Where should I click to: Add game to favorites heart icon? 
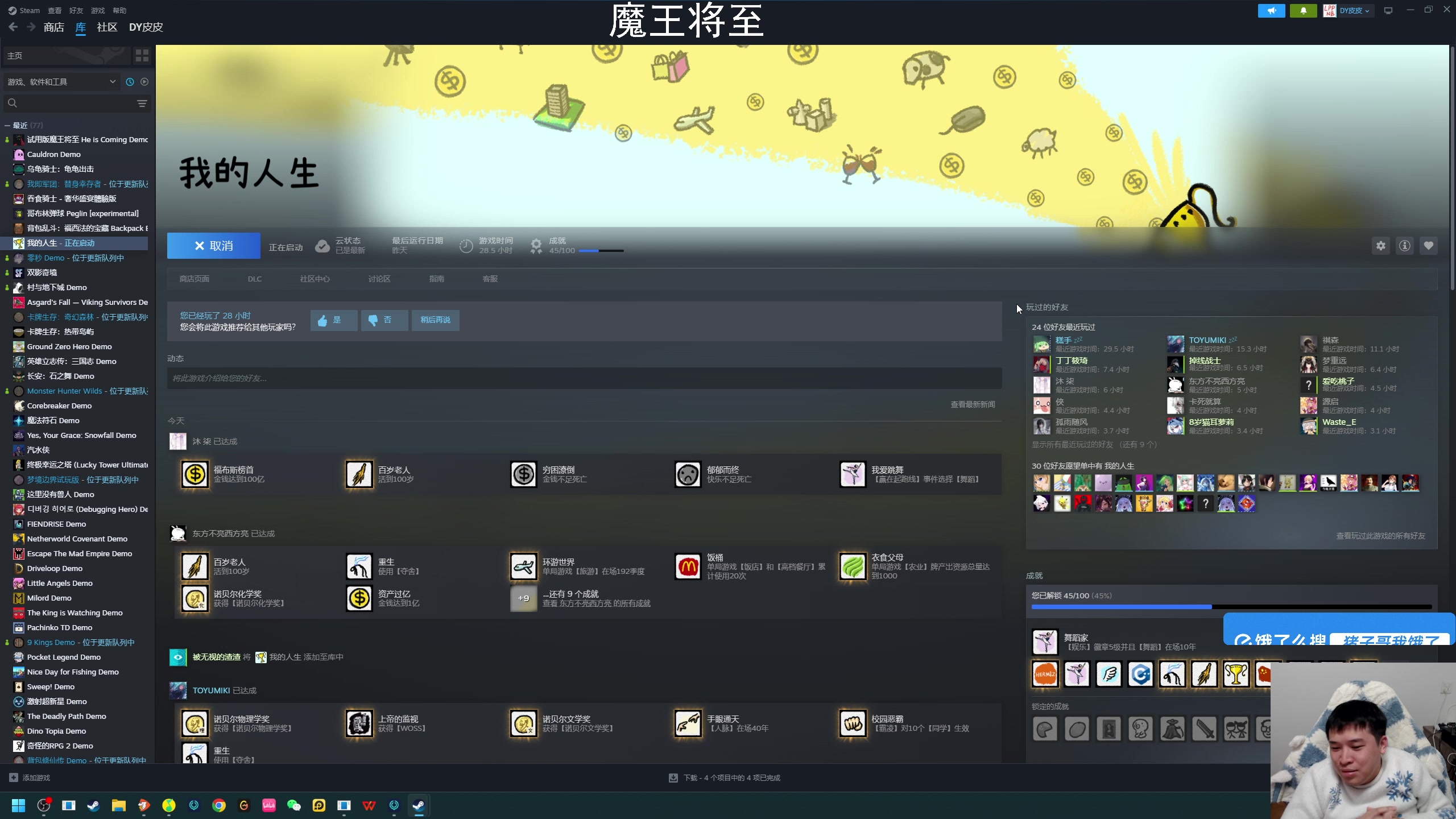tap(1429, 246)
